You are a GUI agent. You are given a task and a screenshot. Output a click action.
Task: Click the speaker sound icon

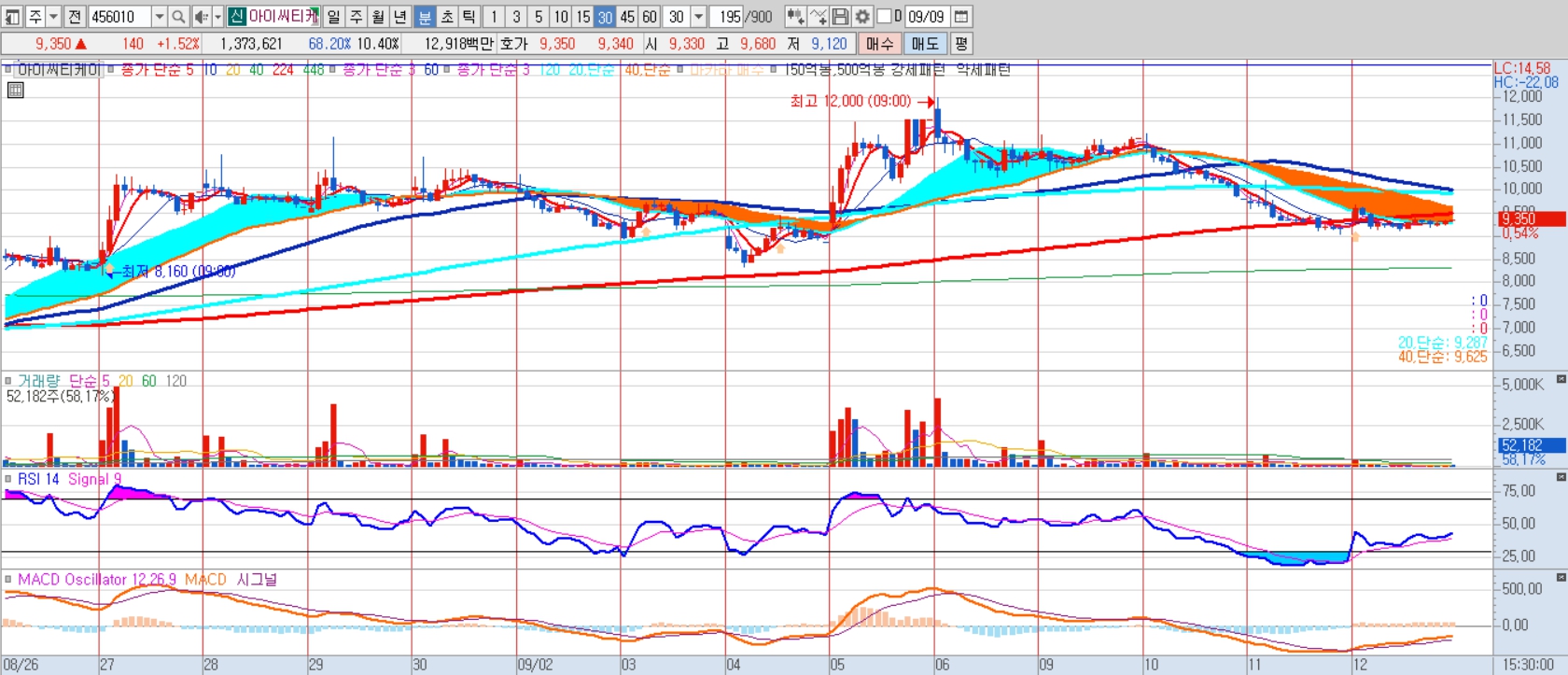click(201, 17)
